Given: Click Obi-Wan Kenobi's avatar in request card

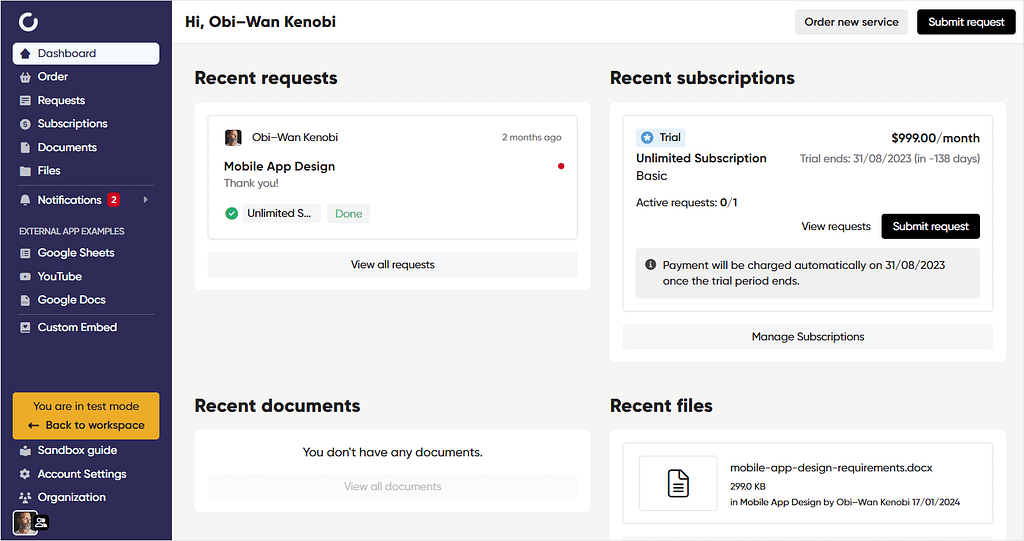Looking at the screenshot, I should (x=233, y=137).
